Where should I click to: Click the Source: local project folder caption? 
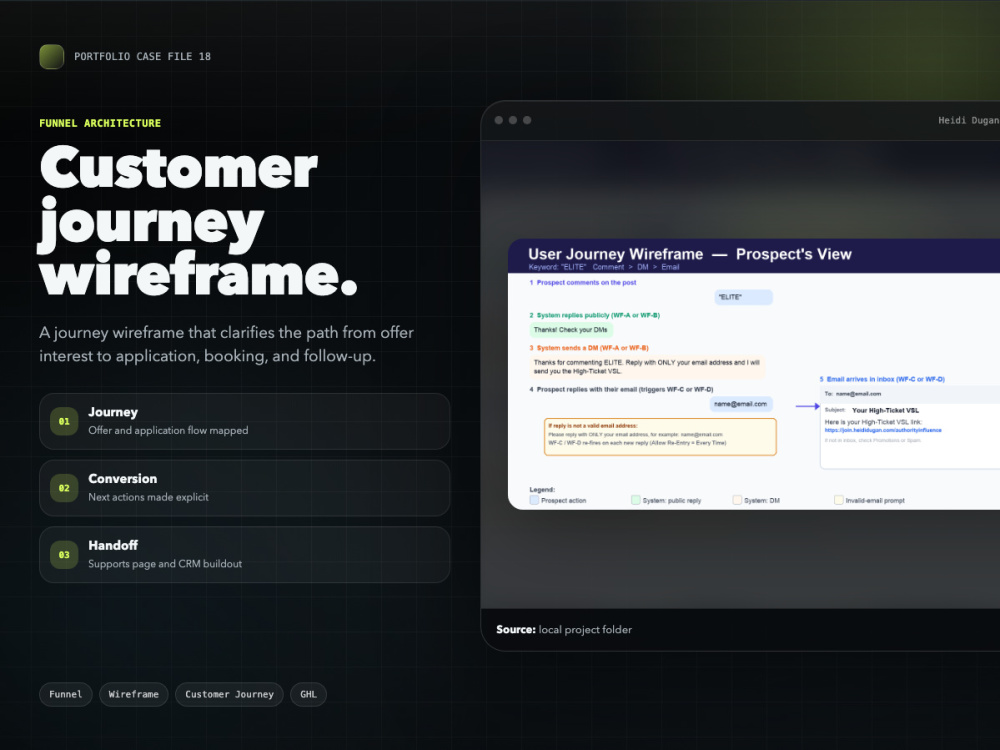pos(564,629)
